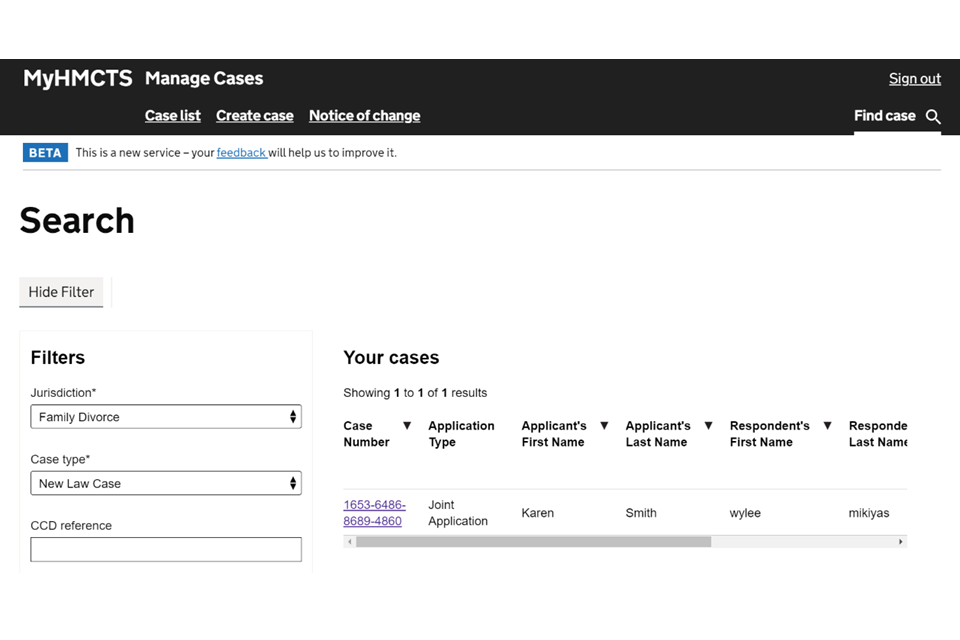Open the feedback link in banner
The height and width of the screenshot is (640, 960).
click(x=241, y=153)
